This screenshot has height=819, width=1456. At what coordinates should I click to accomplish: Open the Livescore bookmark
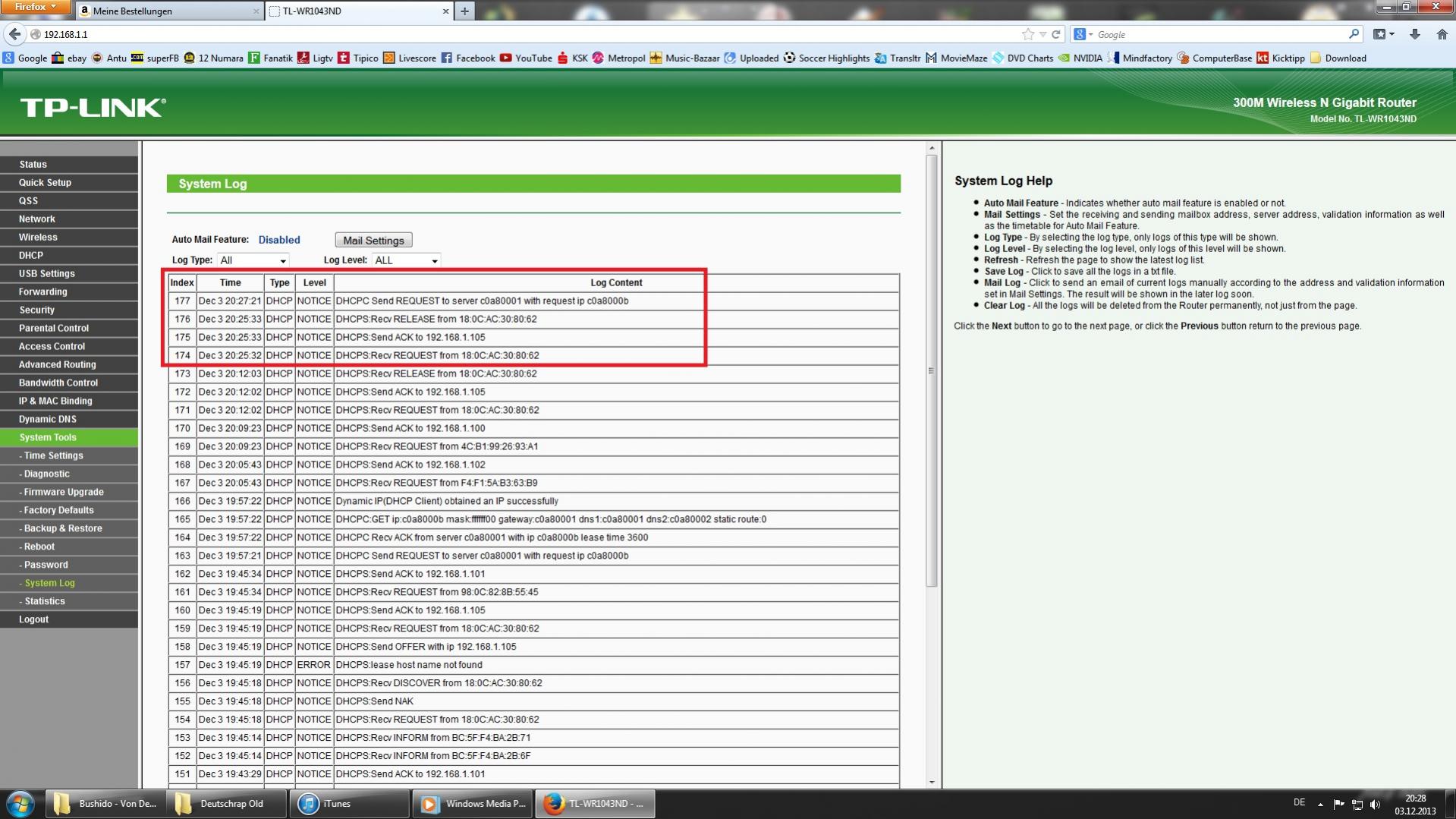(x=409, y=58)
